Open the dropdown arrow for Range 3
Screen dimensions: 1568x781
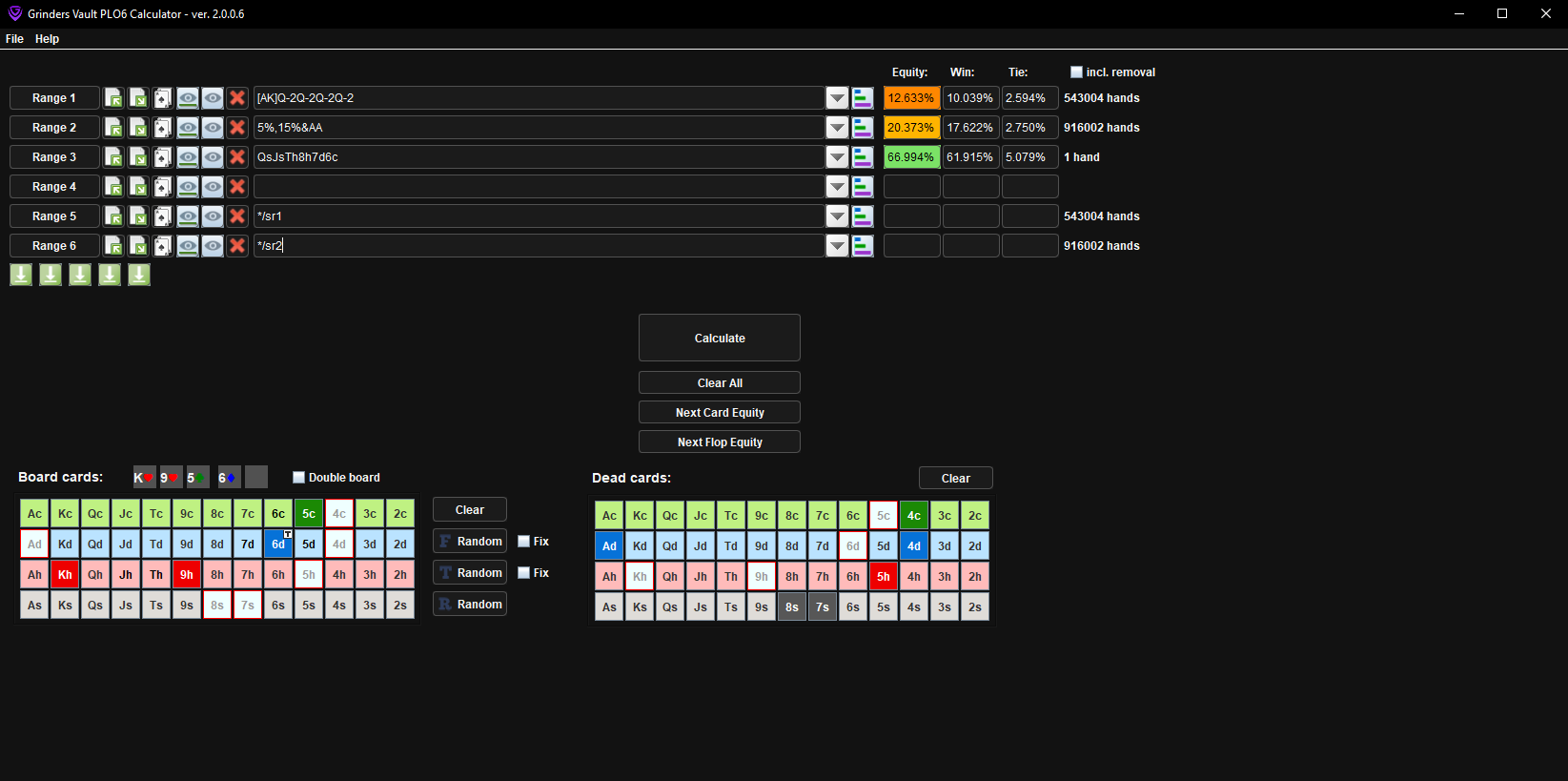837,157
